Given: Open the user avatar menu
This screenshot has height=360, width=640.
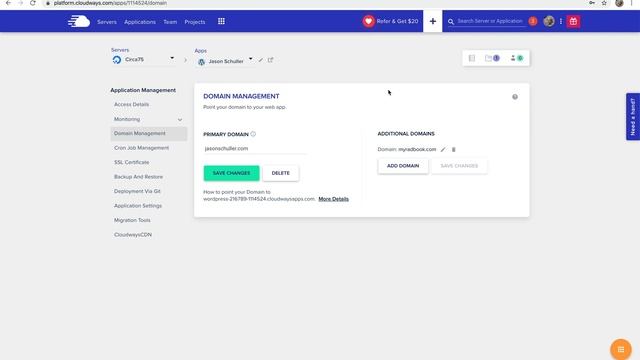Looking at the screenshot, I should point(549,21).
